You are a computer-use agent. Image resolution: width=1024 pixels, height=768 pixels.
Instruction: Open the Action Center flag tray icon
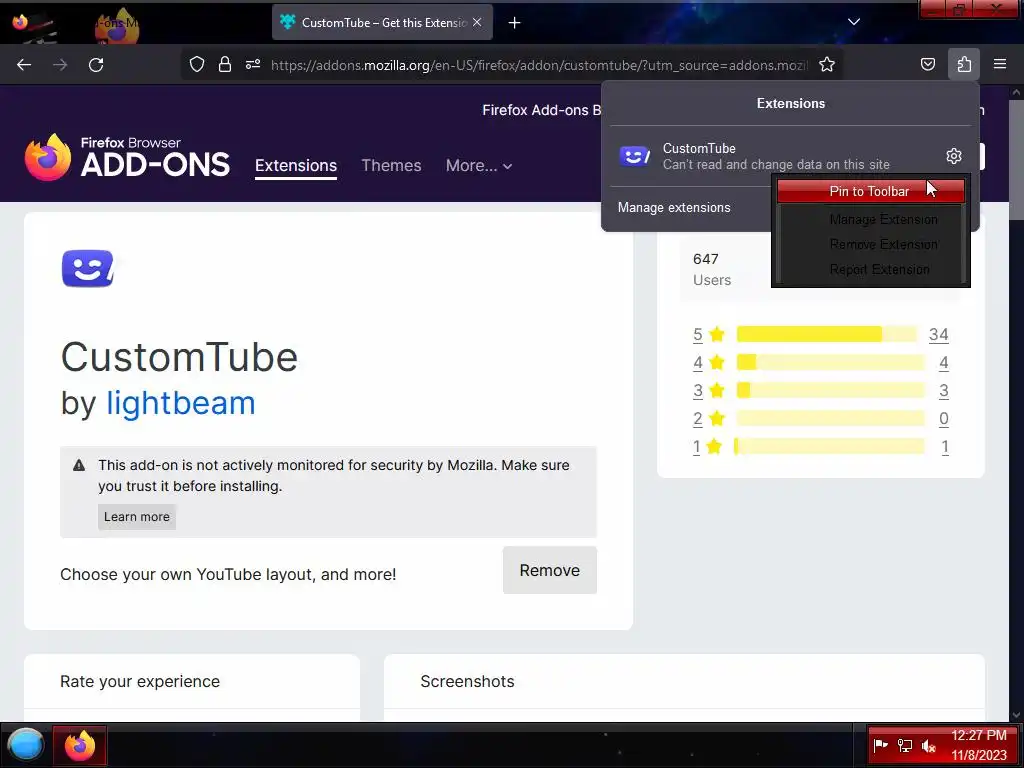[880, 746]
